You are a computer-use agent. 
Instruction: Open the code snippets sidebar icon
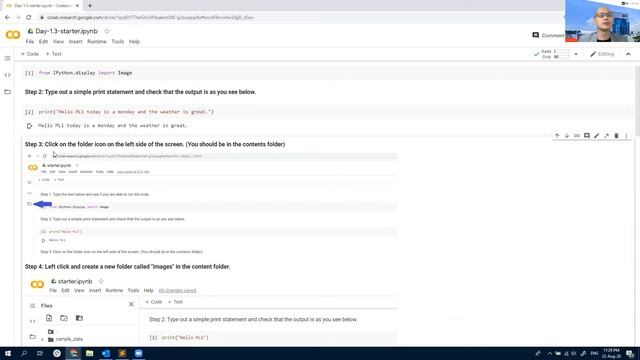tap(7, 75)
